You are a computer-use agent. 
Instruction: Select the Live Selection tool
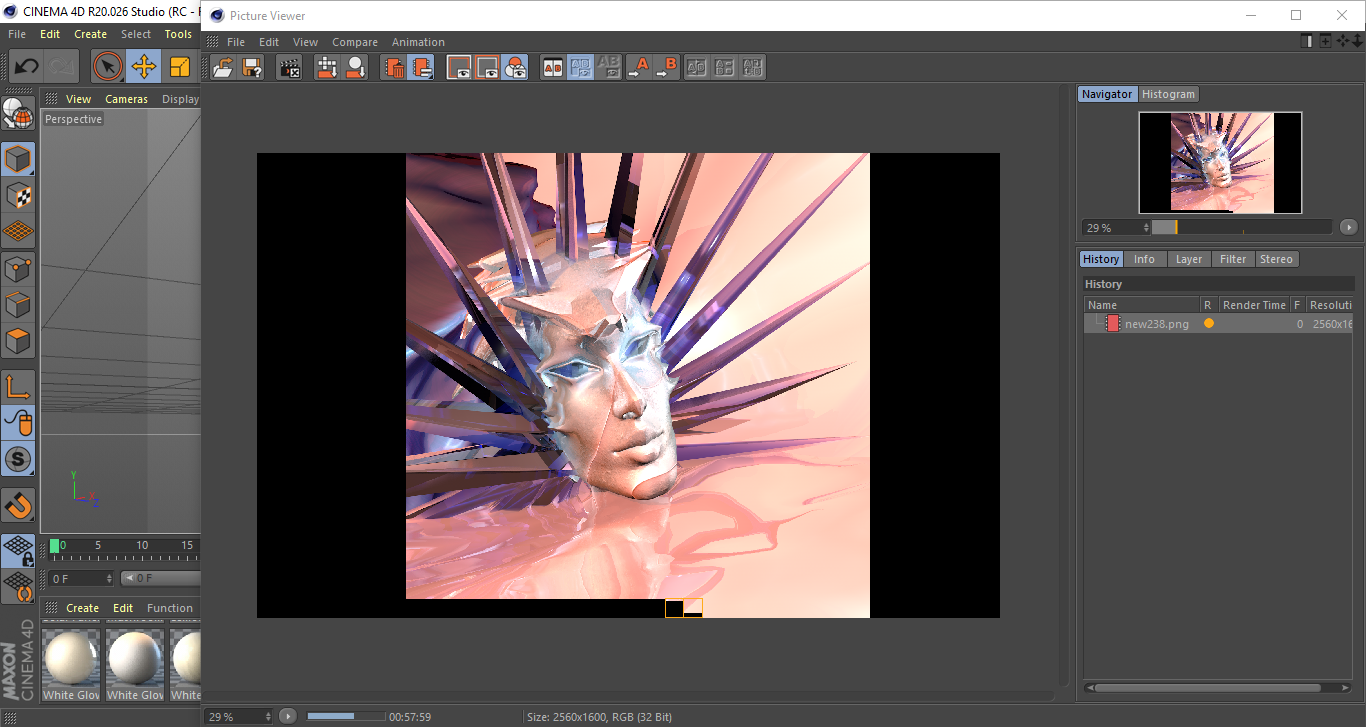pyautogui.click(x=108, y=67)
